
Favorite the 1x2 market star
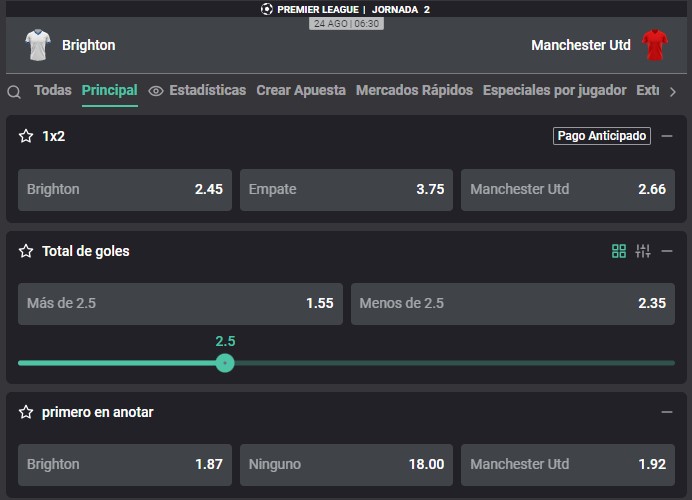[x=26, y=136]
